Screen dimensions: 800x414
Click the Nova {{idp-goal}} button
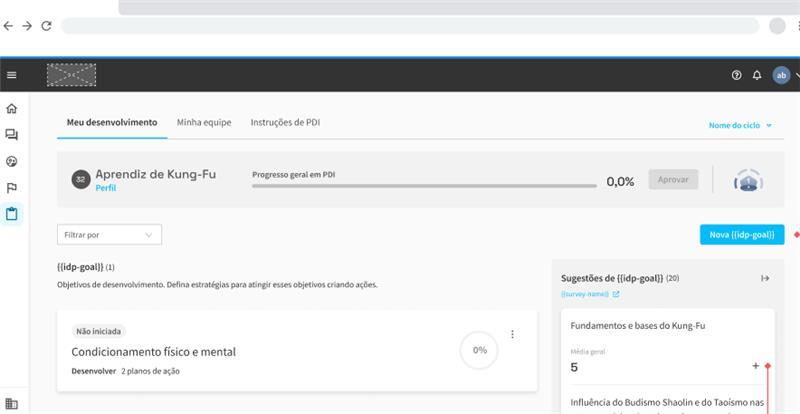pyautogui.click(x=741, y=234)
